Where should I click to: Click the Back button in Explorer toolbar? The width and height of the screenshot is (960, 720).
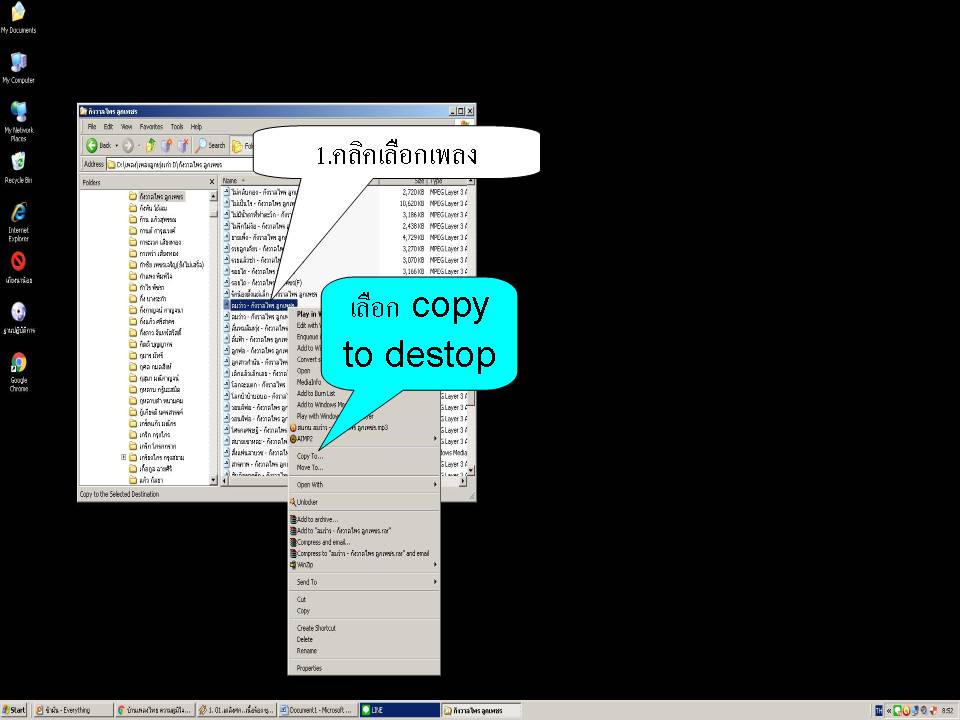pos(99,145)
